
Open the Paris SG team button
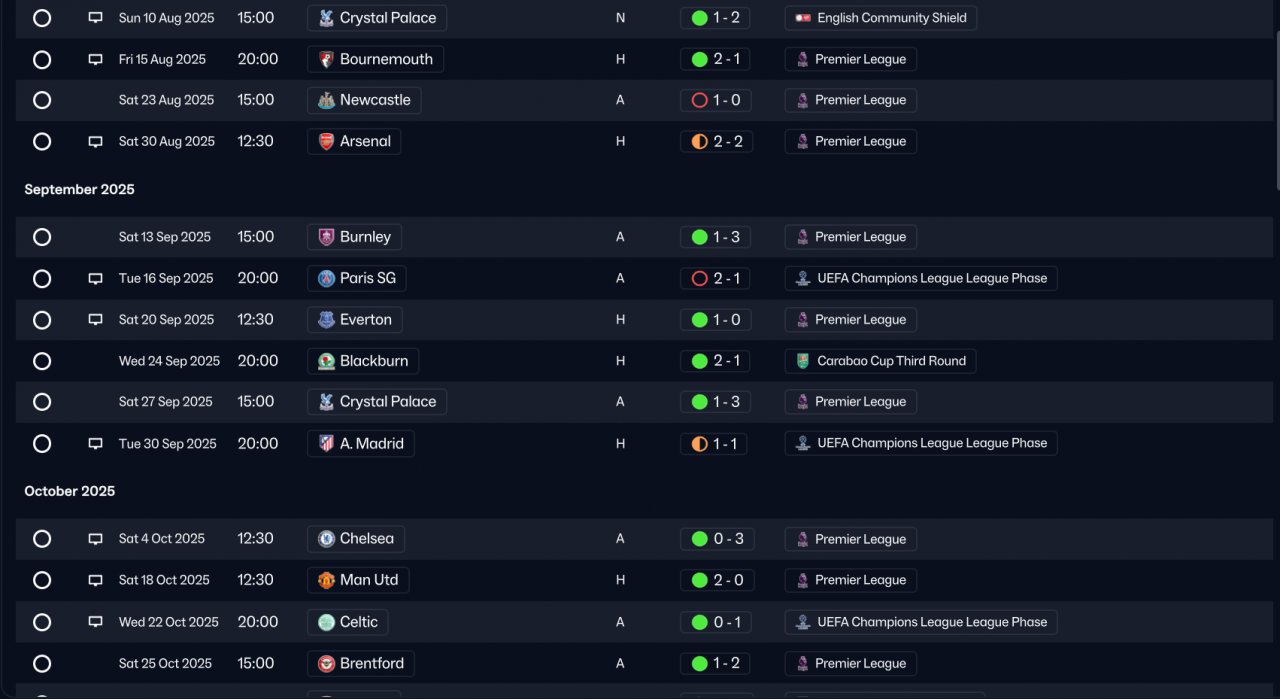point(357,278)
